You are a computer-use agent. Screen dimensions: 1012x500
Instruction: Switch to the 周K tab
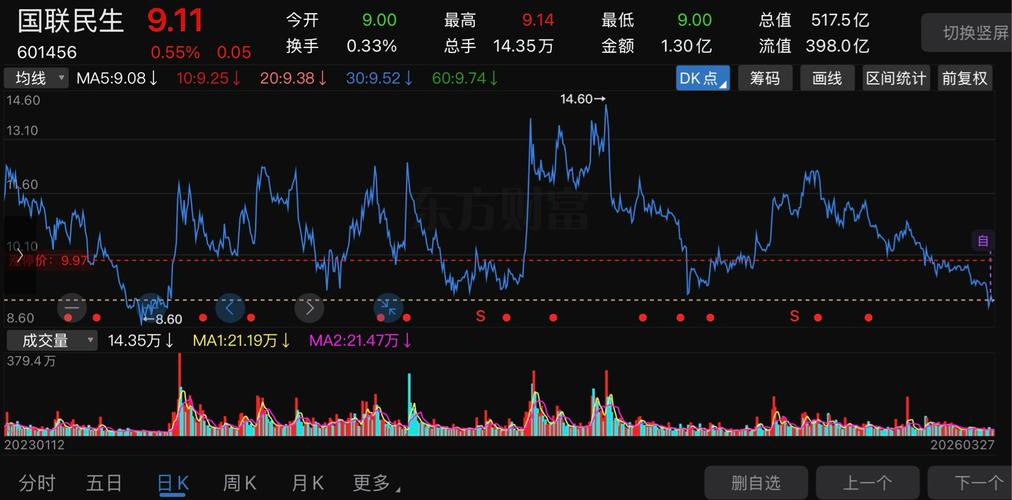[x=240, y=483]
